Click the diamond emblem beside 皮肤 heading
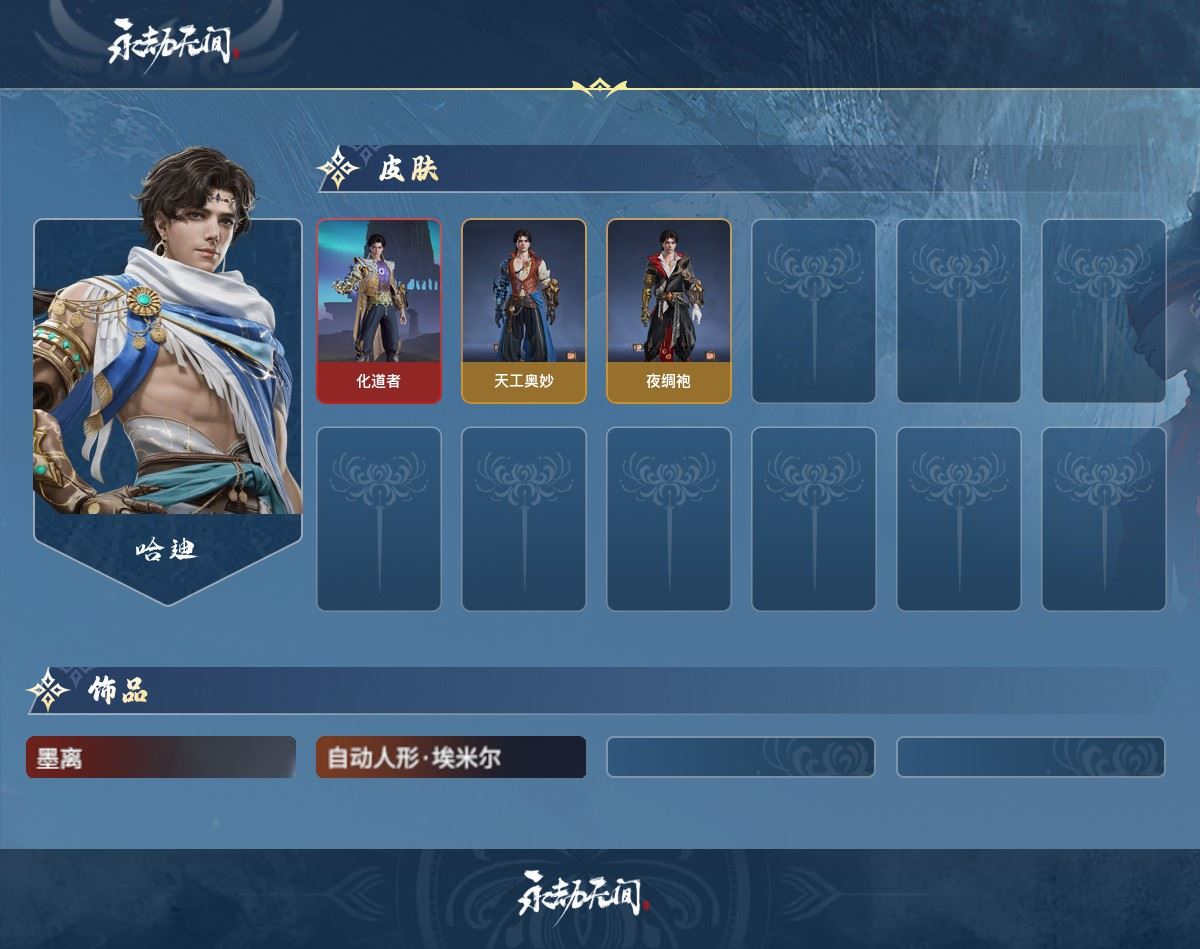1200x949 pixels. tap(339, 169)
